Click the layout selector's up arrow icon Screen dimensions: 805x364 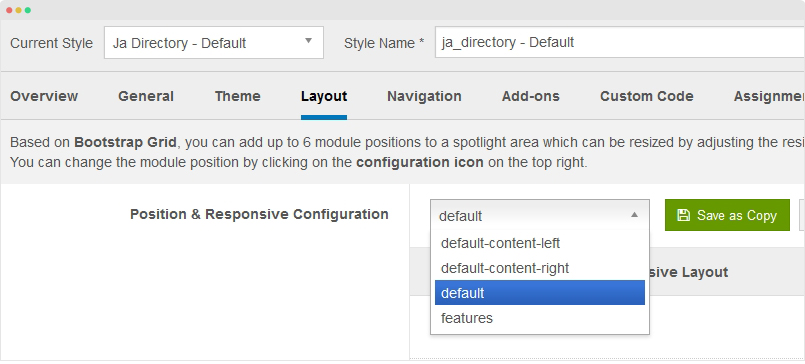click(x=635, y=215)
